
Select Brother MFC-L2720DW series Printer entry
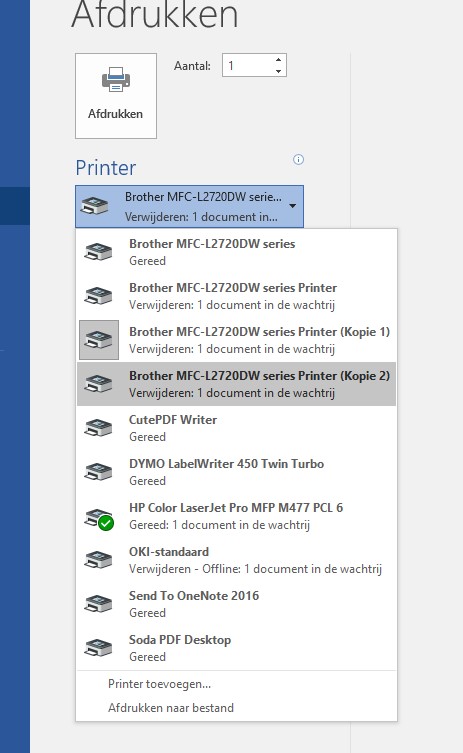tap(236, 296)
